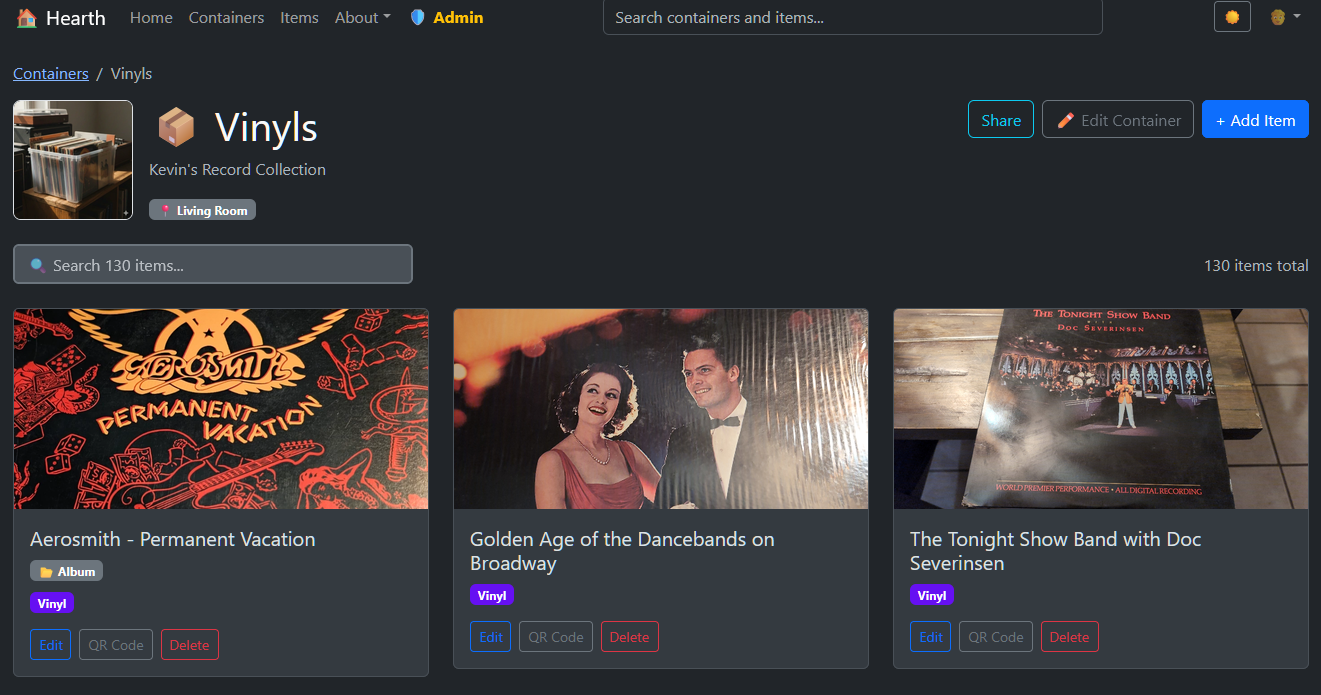Show QR Code for Golden Age Dancebands
Image resolution: width=1321 pixels, height=695 pixels.
(556, 637)
